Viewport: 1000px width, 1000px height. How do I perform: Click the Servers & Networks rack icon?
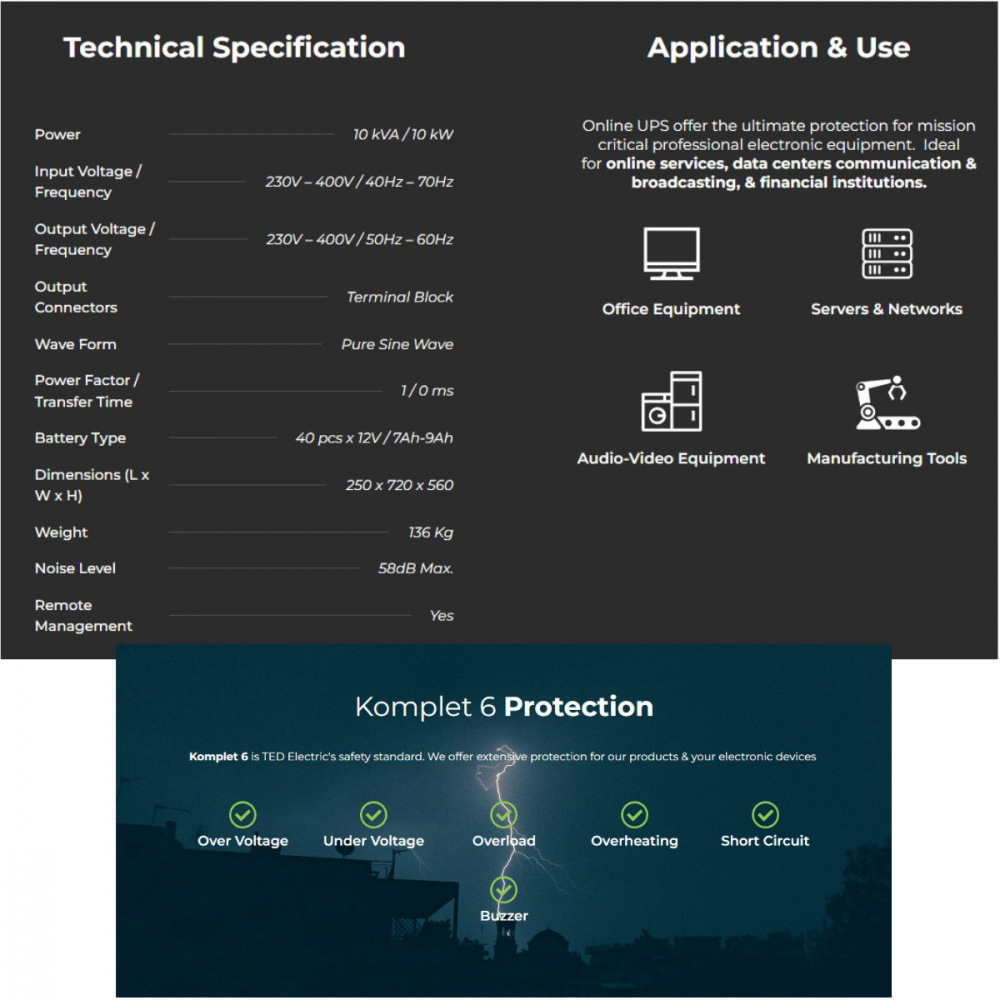tap(887, 254)
